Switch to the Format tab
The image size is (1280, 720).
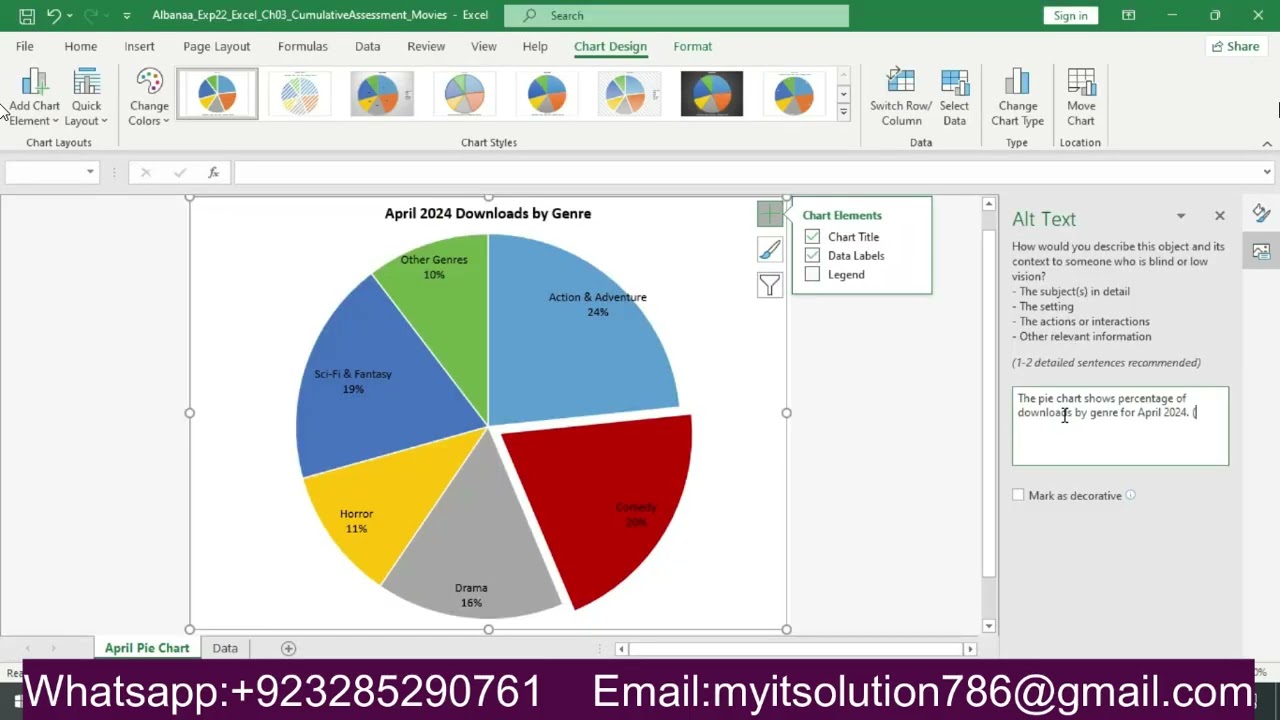tap(693, 46)
